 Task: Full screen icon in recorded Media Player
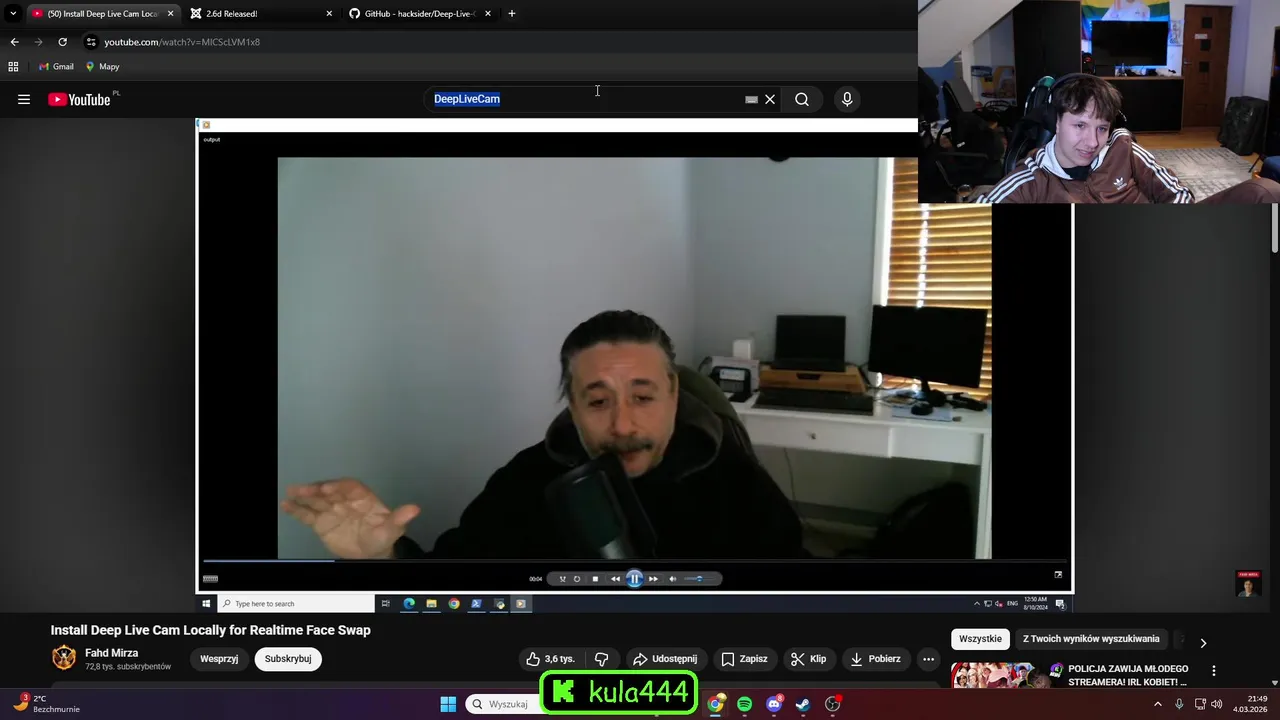tap(1058, 575)
